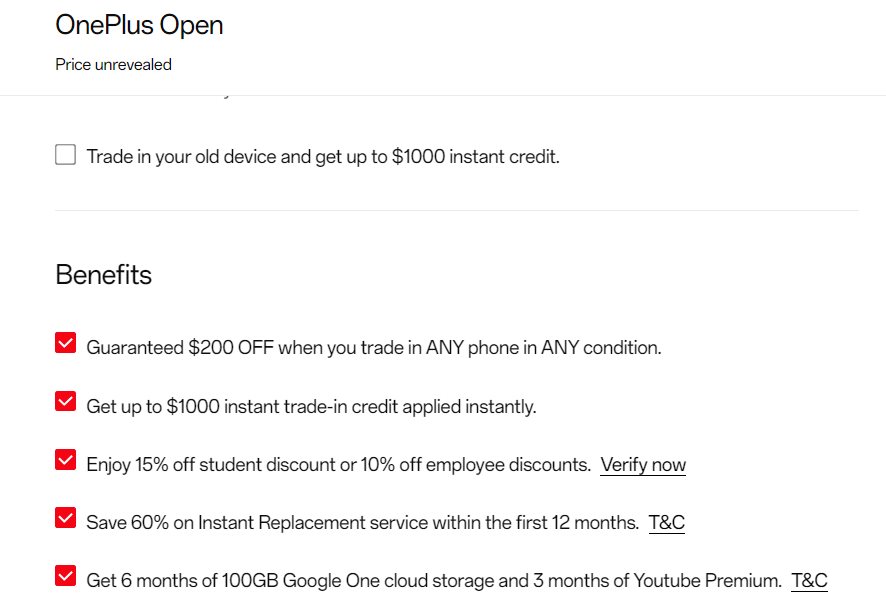Select the Benefits section heading
Screen dimensions: 886x605
103,275
